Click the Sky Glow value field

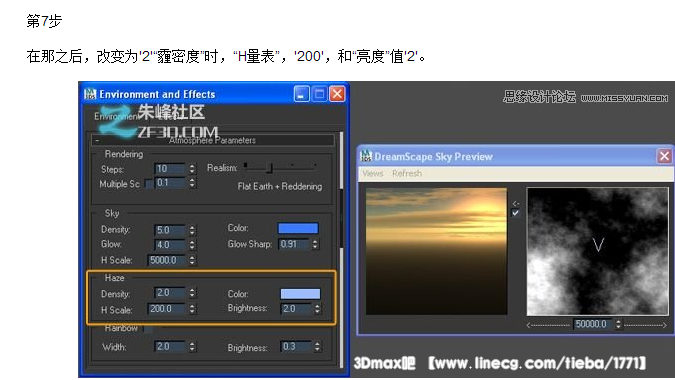170,244
